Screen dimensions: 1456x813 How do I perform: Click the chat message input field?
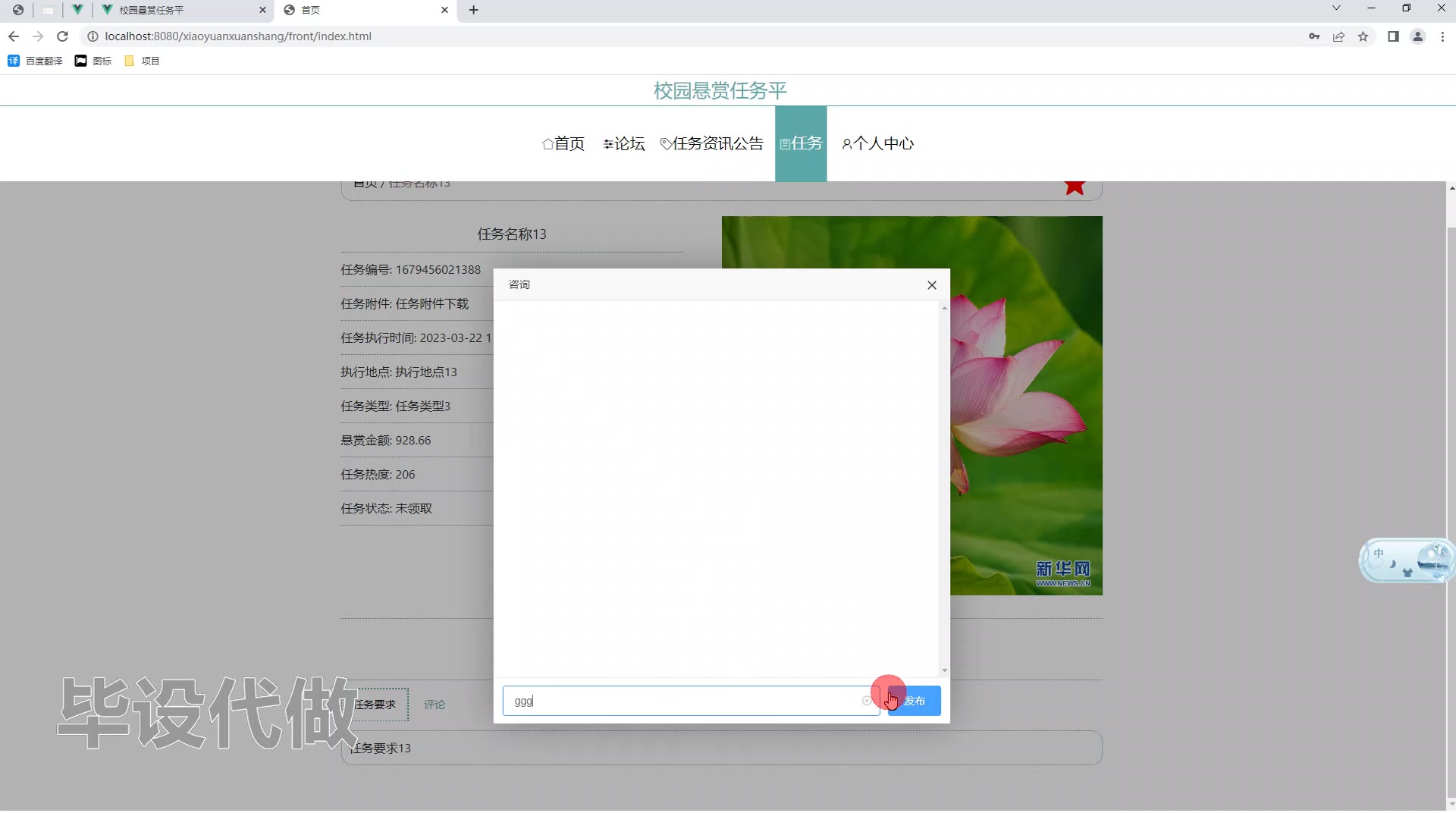click(682, 702)
